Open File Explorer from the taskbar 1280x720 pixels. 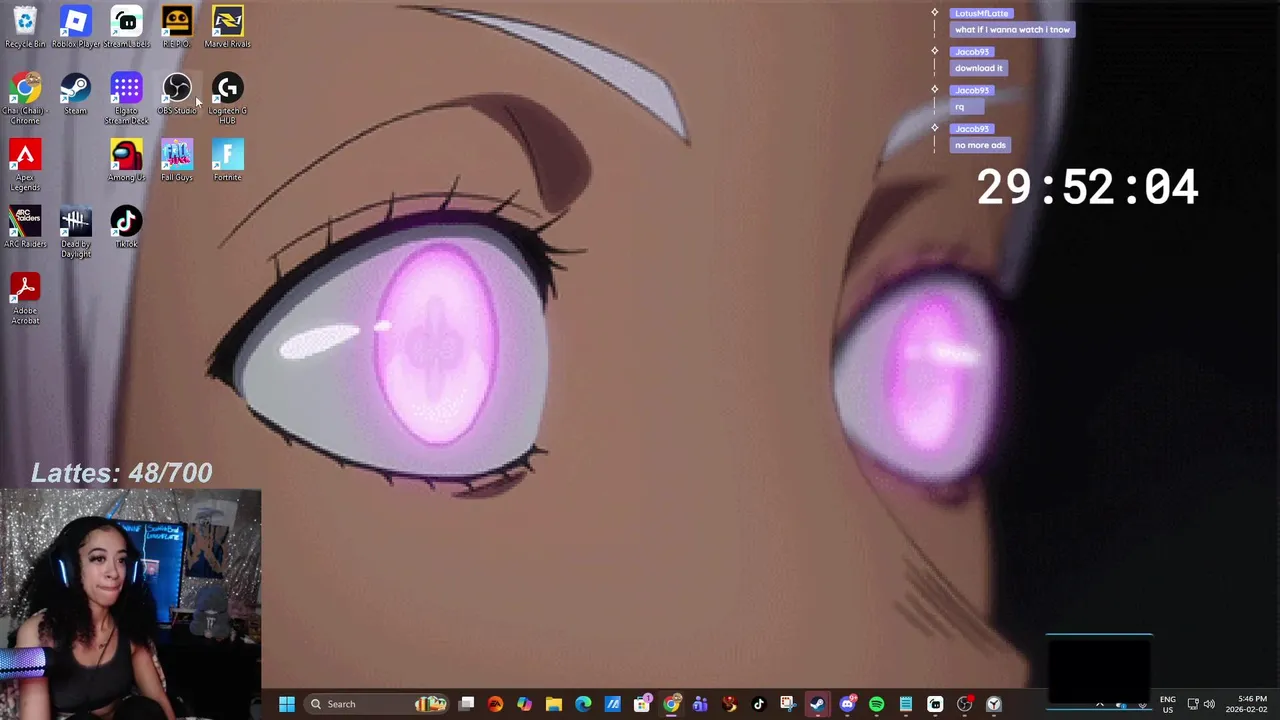553,704
